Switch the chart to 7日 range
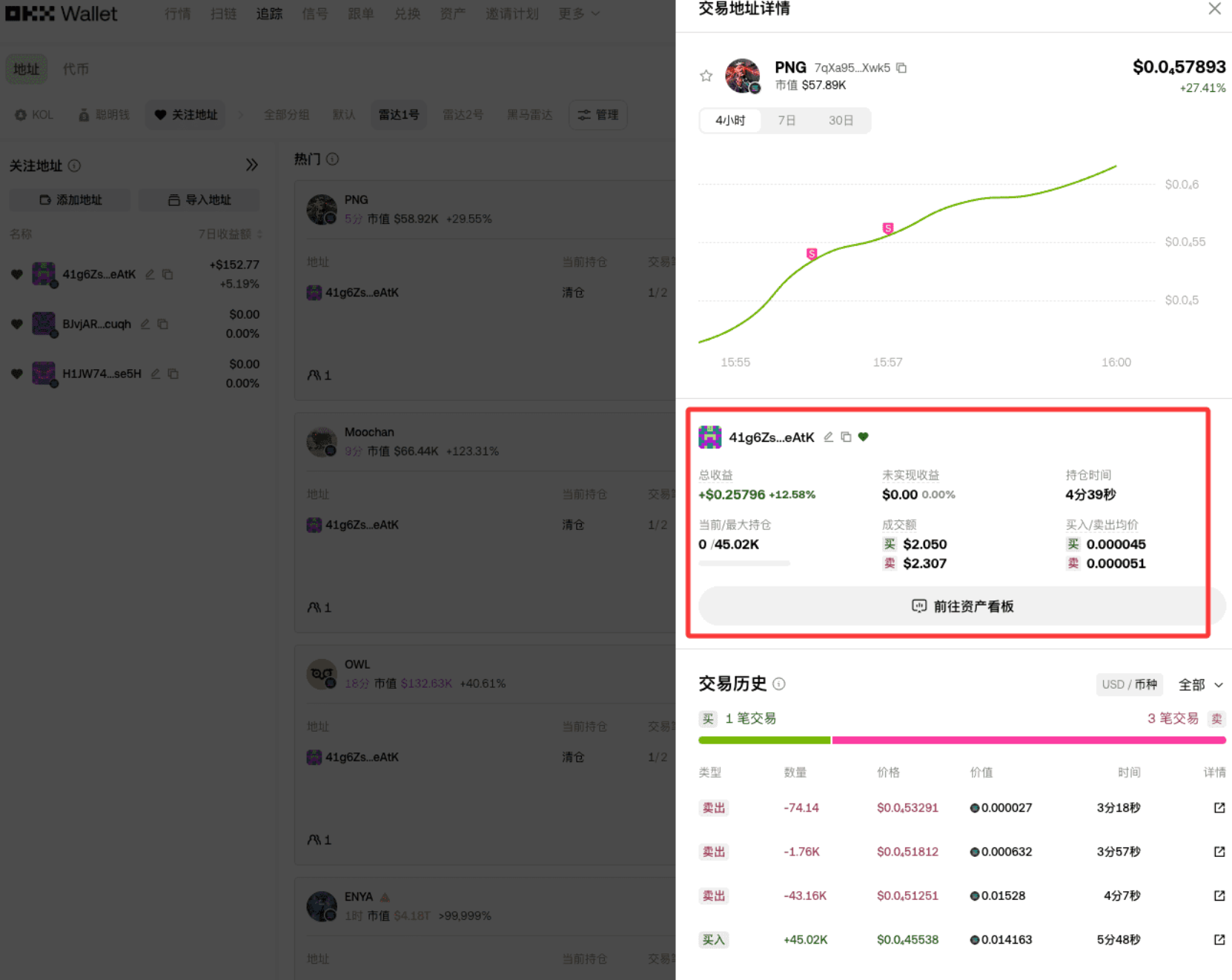Viewport: 1232px width, 980px height. pyautogui.click(x=786, y=120)
